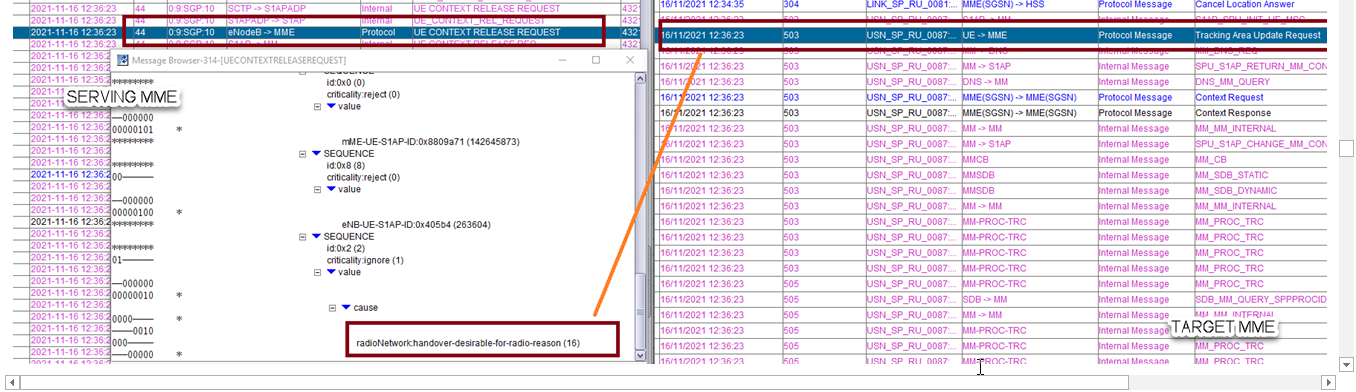Collapse the value node under id:0x0
Screen dimensions: 1356x392
pos(318,107)
